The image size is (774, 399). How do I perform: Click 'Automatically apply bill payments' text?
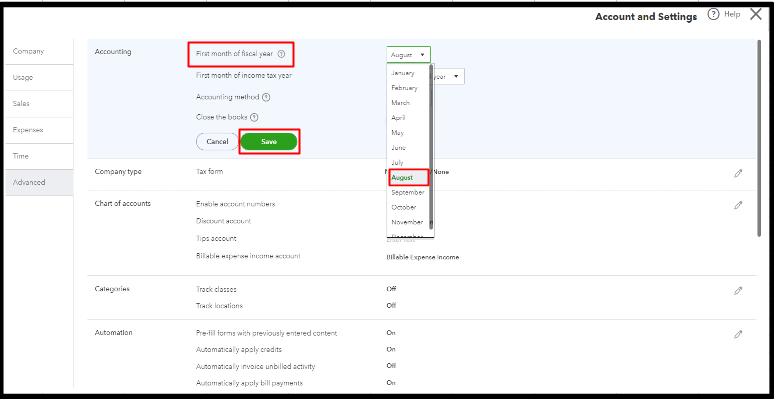pos(249,383)
